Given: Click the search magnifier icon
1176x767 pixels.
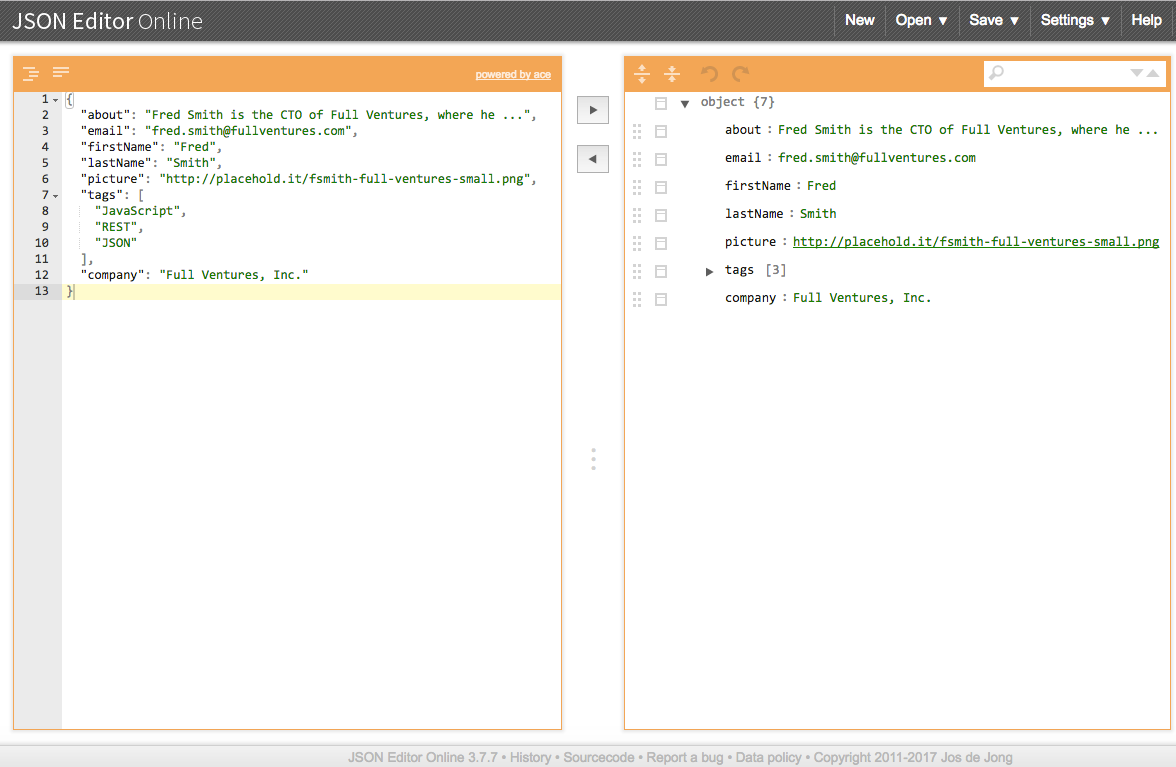Looking at the screenshot, I should click(995, 73).
